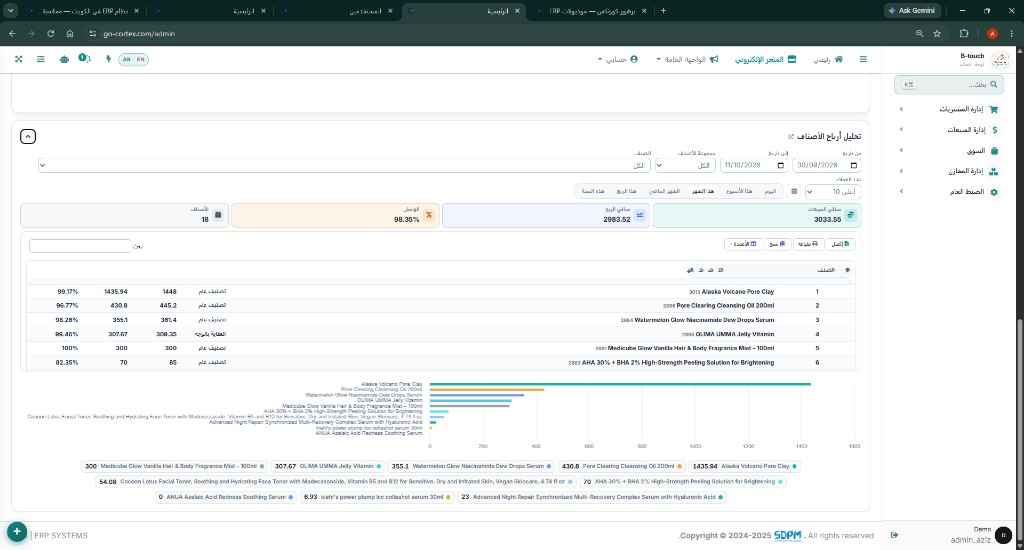Toggle Pore Clearing Cleansing Oil legend chip 430.8
1024x550 pixels.
(x=624, y=466)
